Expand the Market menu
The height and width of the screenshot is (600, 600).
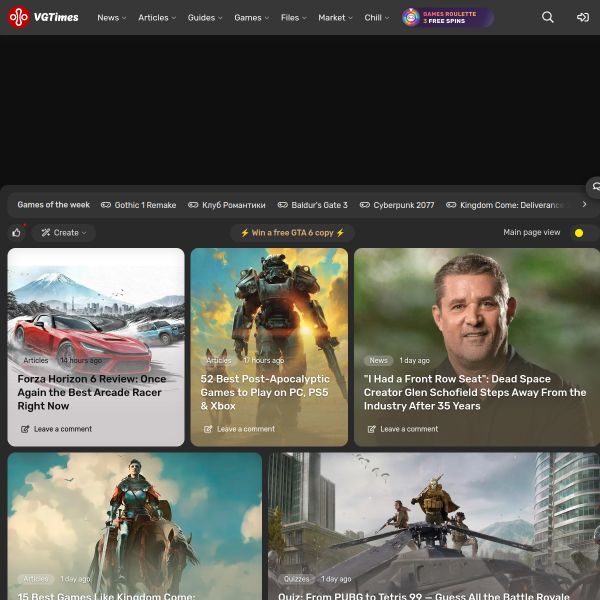pyautogui.click(x=336, y=18)
